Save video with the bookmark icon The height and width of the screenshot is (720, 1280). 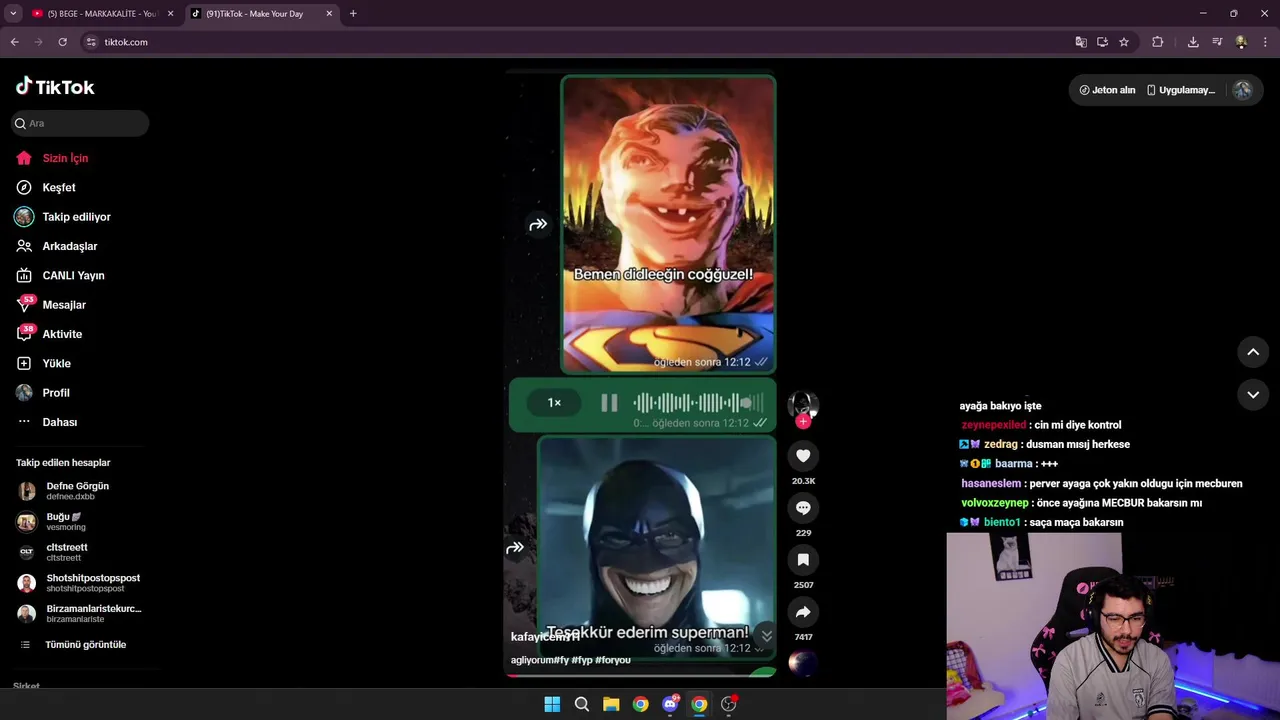pos(803,560)
